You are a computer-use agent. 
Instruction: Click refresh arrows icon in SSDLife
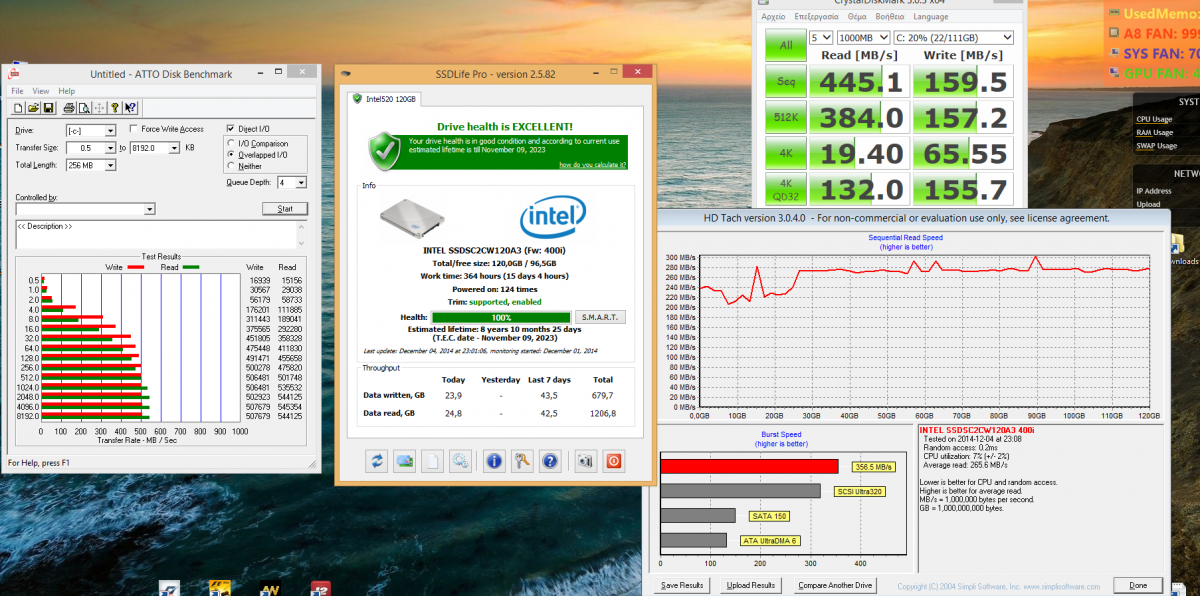(x=377, y=461)
